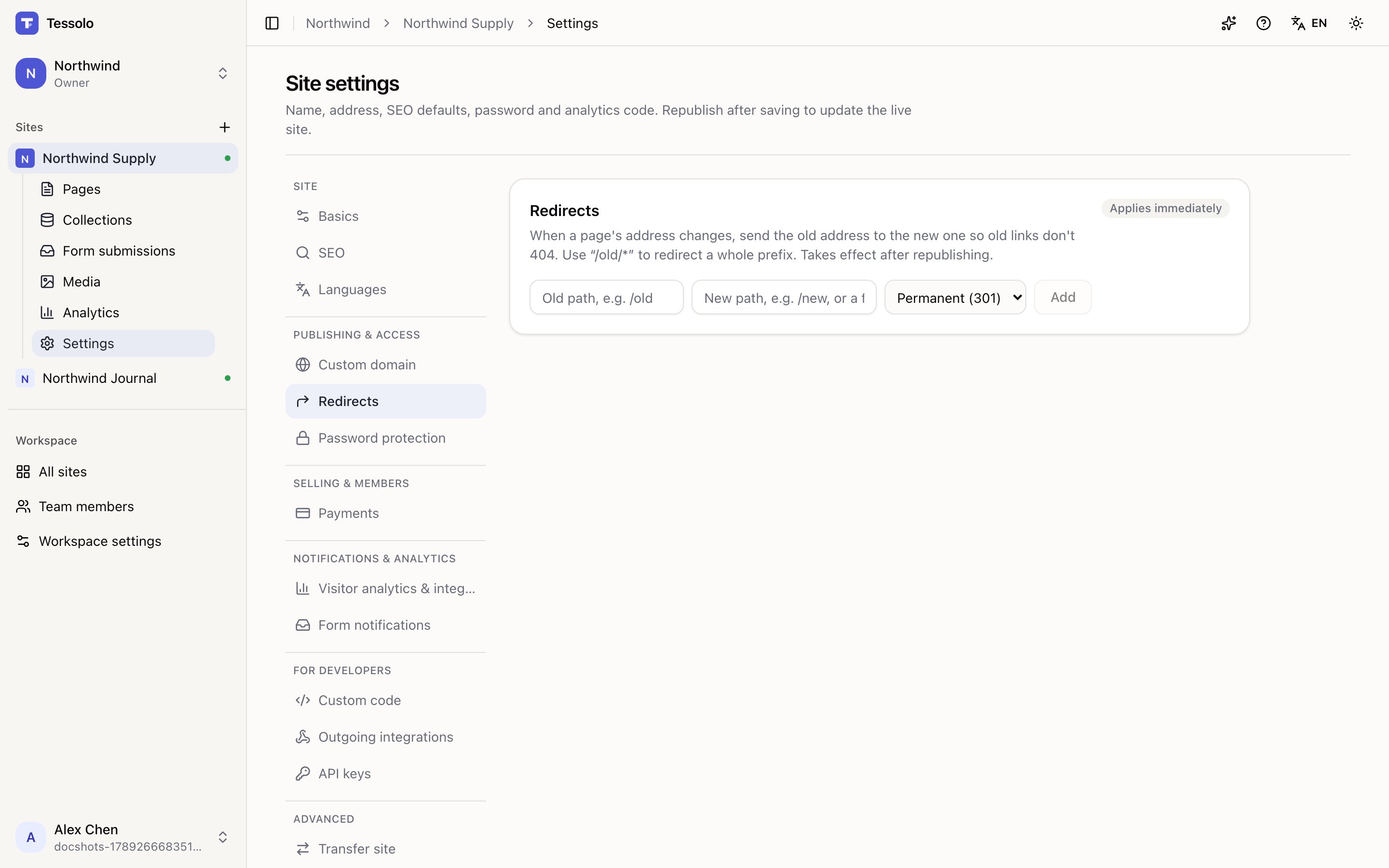Select Settings in the site sidebar
Viewport: 1389px width, 868px height.
tap(123, 343)
